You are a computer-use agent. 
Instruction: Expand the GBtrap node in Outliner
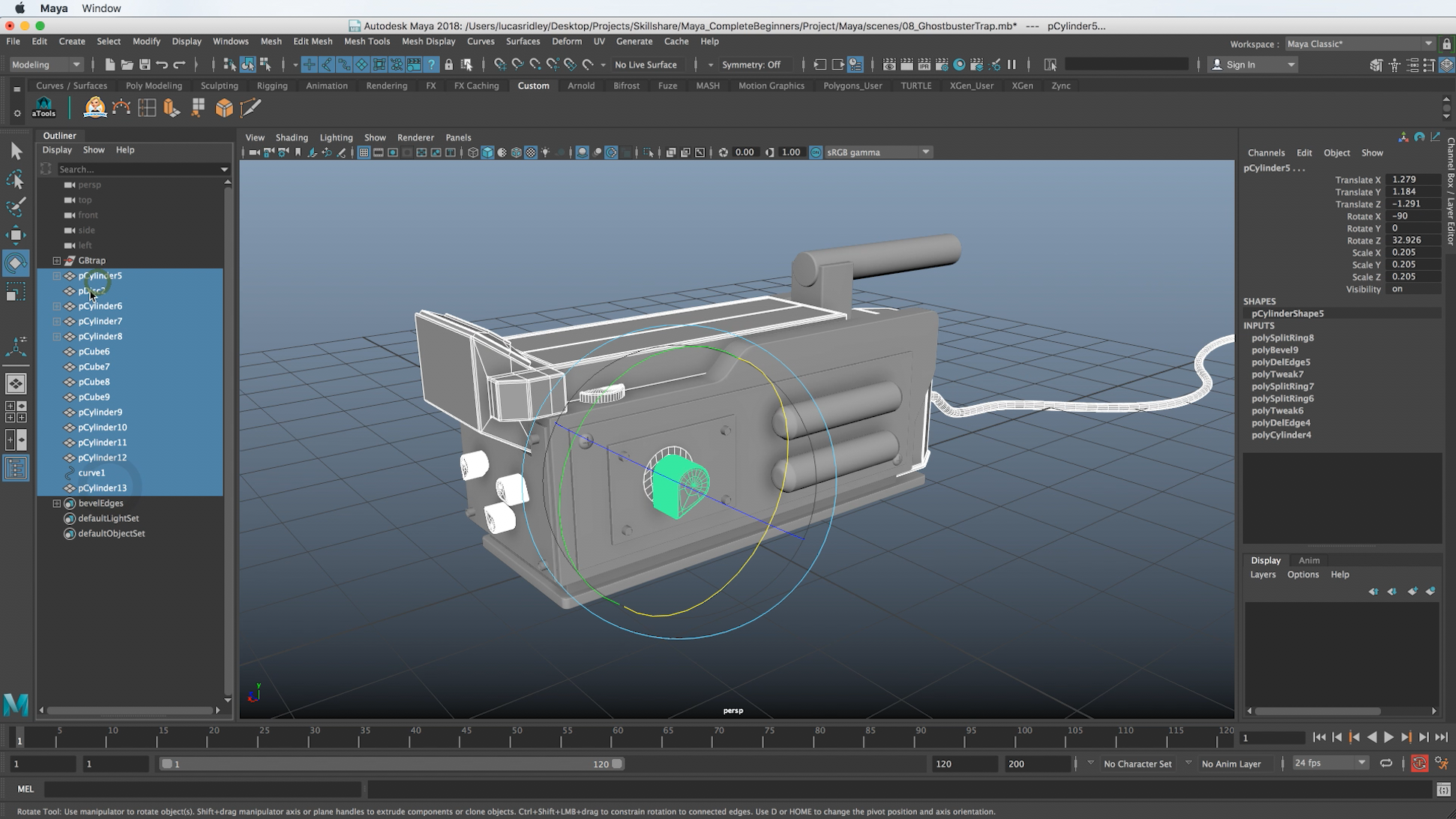[57, 260]
